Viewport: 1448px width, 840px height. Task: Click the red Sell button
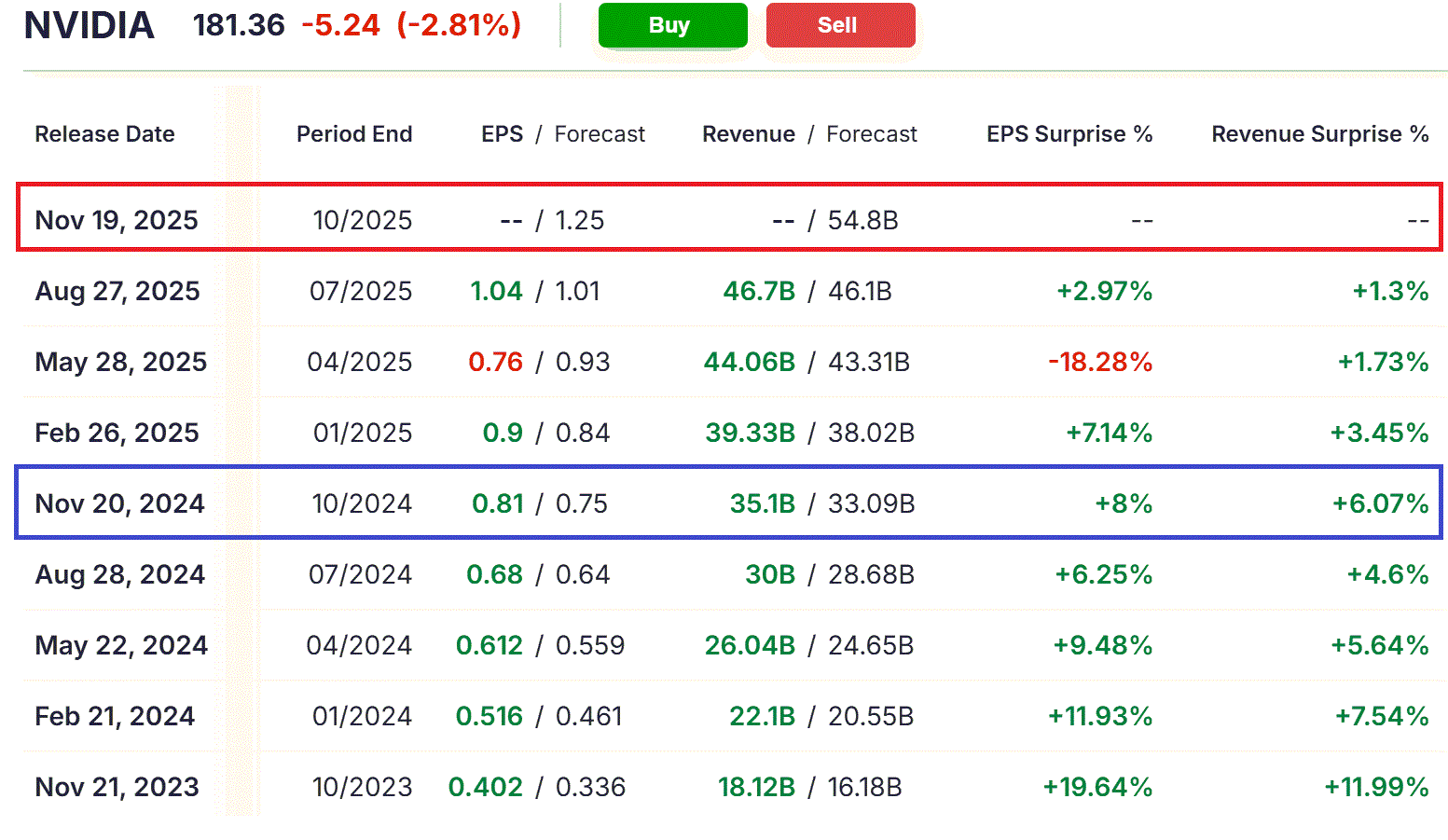click(x=840, y=25)
